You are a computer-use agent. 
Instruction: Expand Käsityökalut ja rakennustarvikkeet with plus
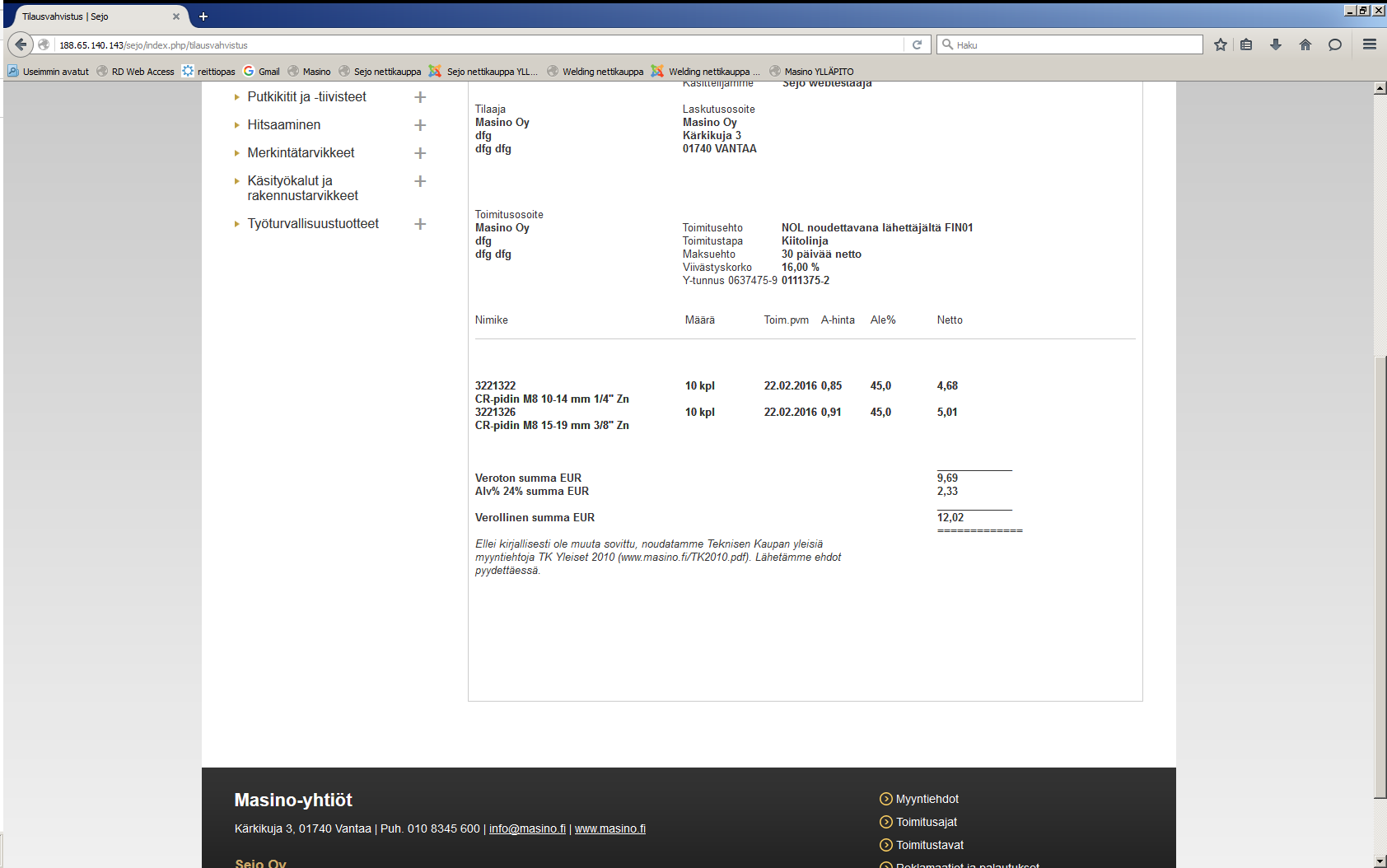click(x=420, y=181)
